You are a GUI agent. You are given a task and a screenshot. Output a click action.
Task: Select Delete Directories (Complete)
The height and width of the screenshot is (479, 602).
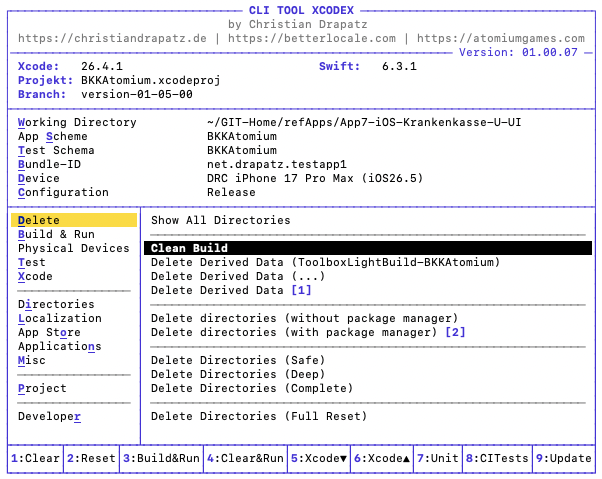pos(252,388)
